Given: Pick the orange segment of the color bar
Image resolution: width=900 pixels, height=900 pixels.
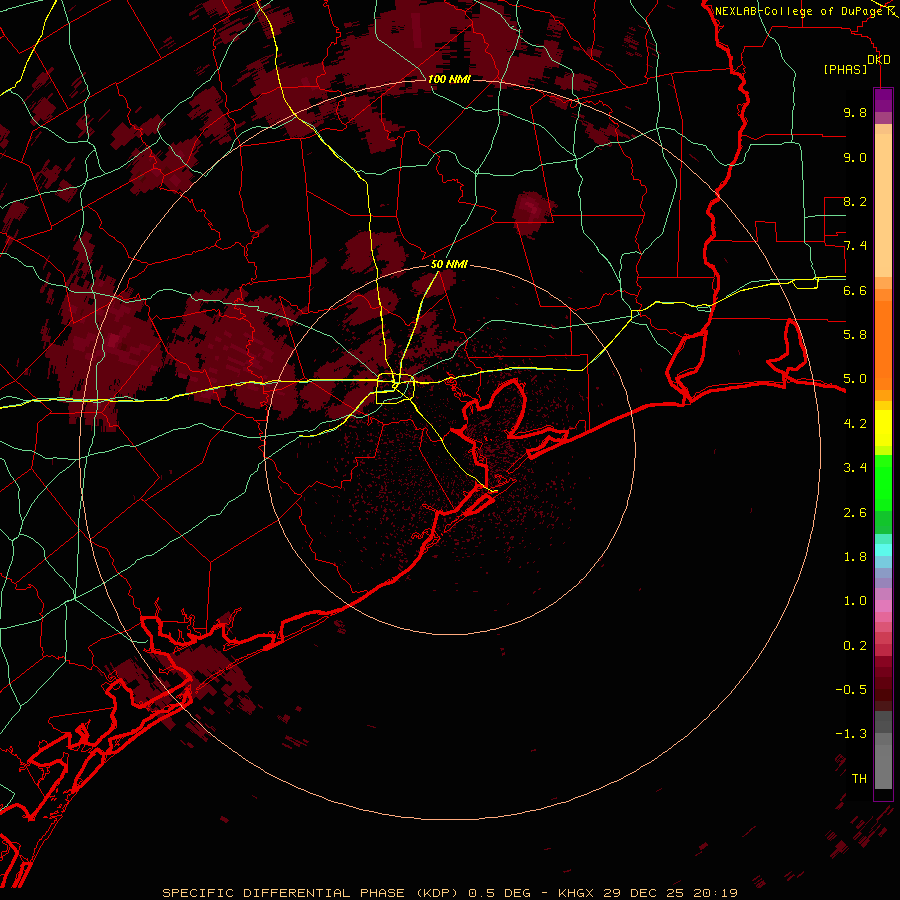Looking at the screenshot, I should coord(883,344).
